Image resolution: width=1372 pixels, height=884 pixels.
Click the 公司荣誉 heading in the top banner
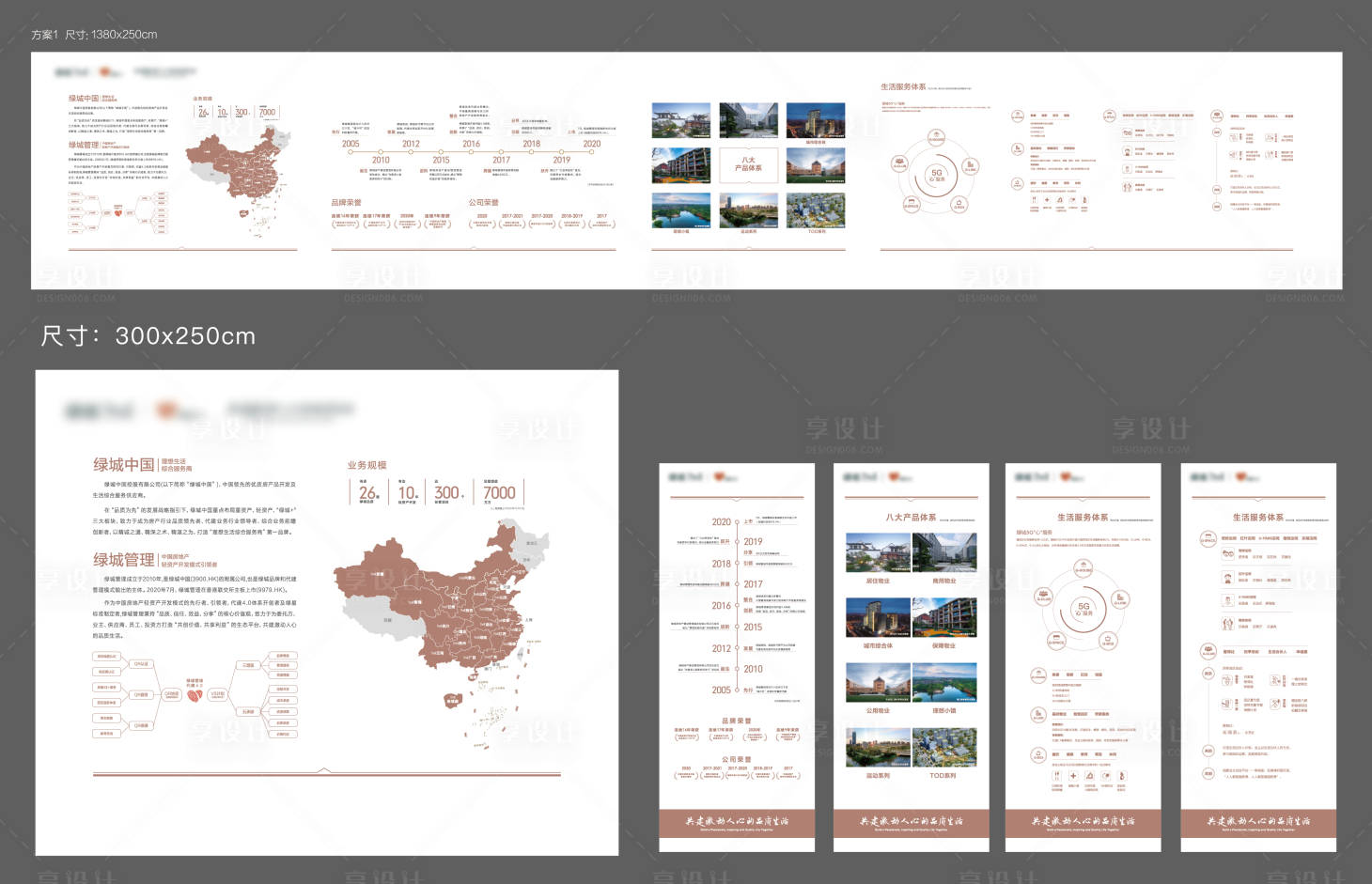point(484,203)
